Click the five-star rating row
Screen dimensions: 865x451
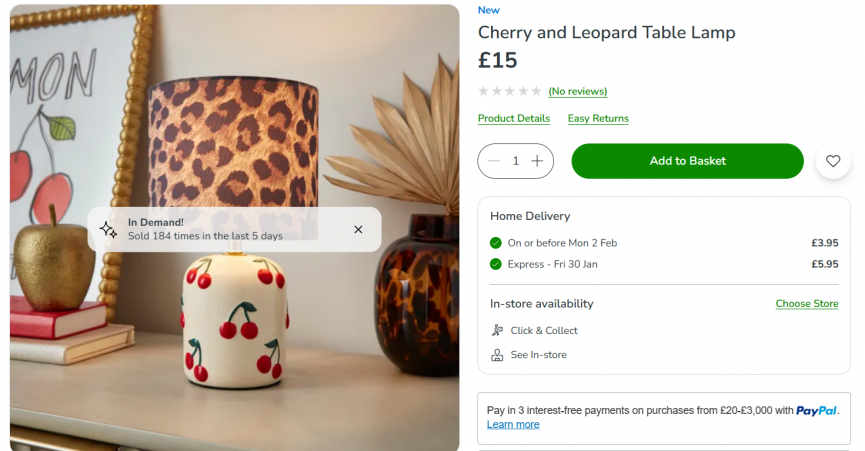coord(509,91)
